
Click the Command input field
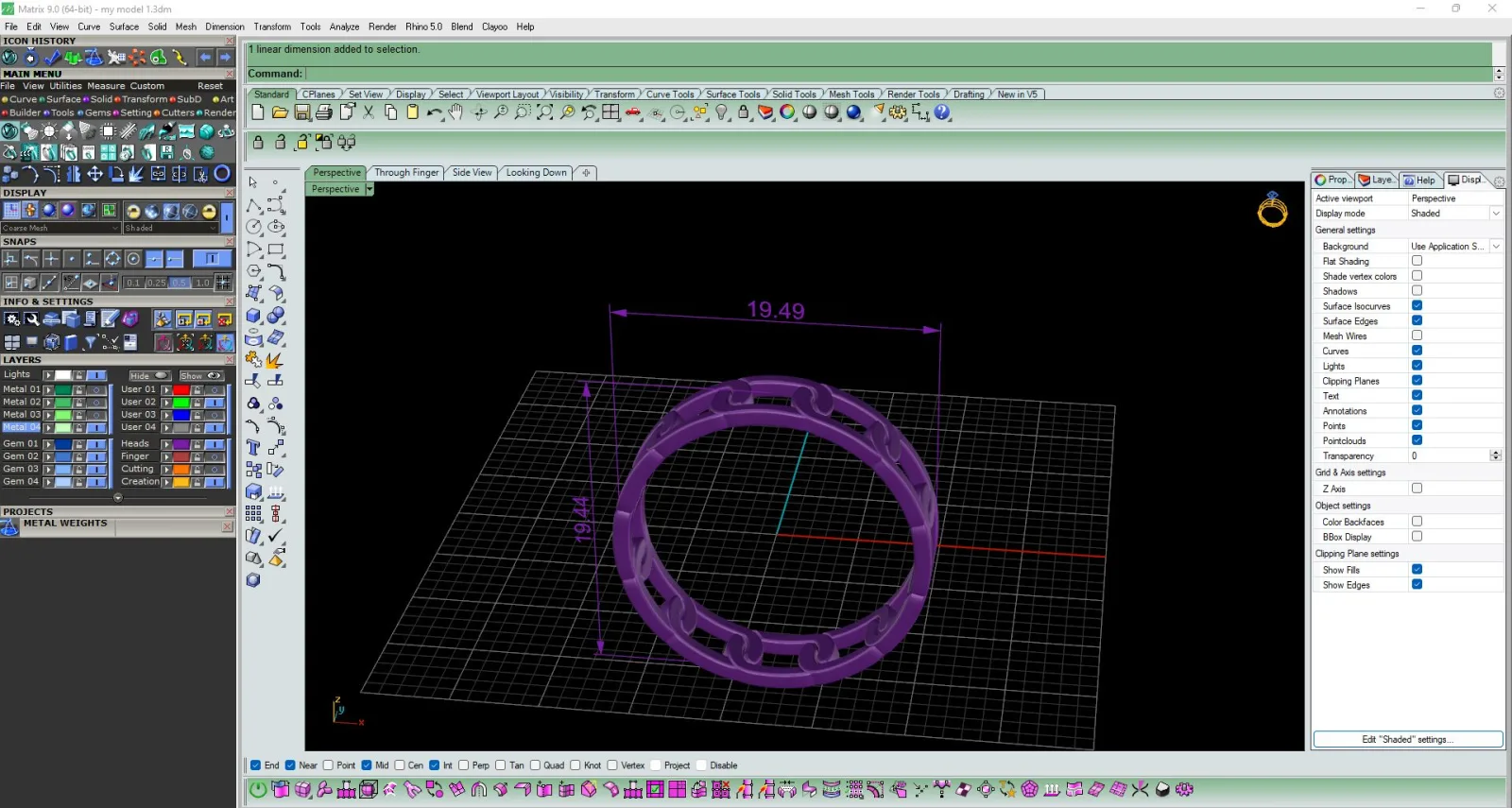pyautogui.click(x=898, y=74)
